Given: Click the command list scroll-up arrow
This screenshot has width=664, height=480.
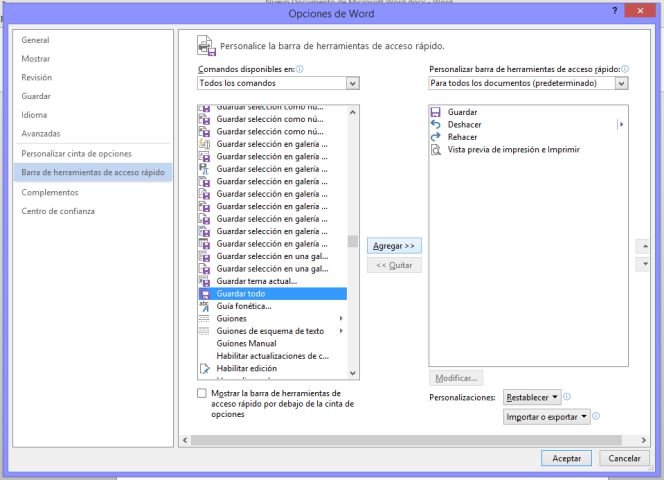Looking at the screenshot, I should pyautogui.click(x=352, y=112).
